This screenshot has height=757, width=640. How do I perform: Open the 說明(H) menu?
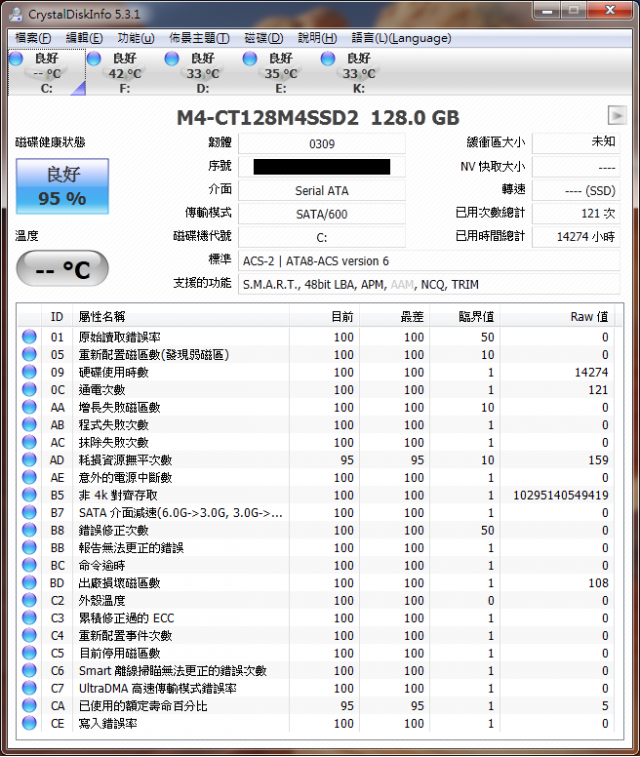pyautogui.click(x=317, y=38)
